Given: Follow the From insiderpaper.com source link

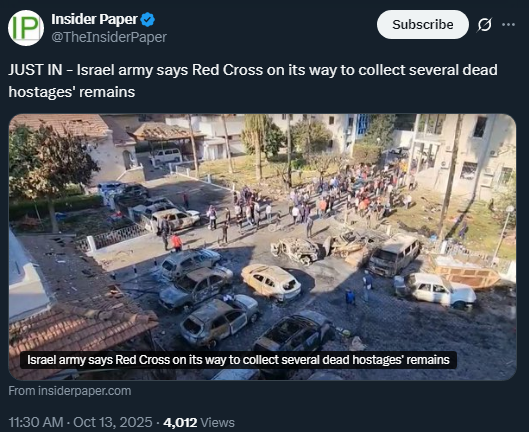Looking at the screenshot, I should point(70,391).
